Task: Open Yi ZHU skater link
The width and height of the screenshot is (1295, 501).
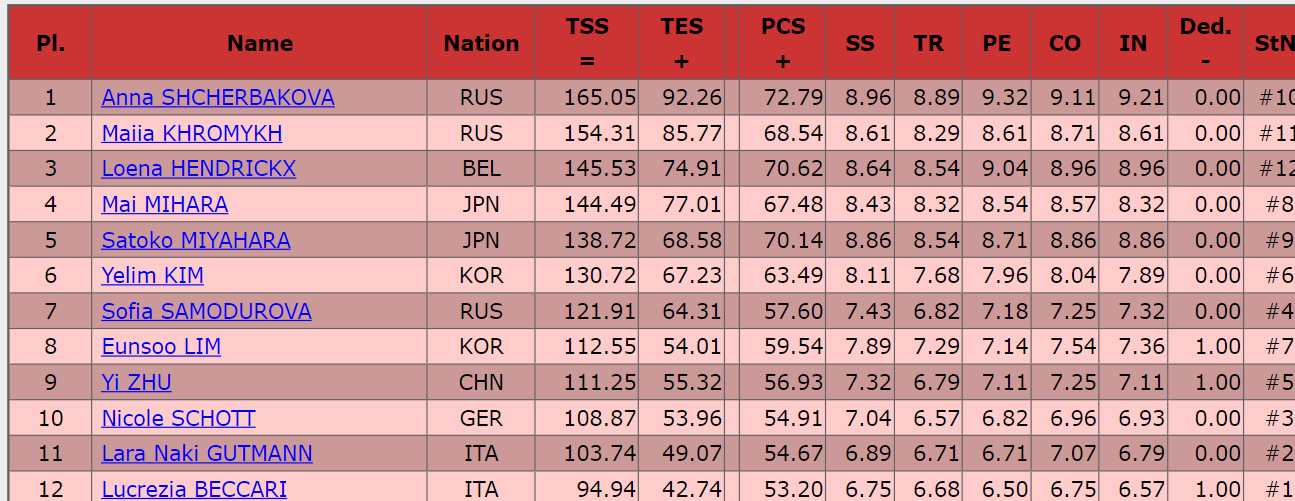Action: 137,383
